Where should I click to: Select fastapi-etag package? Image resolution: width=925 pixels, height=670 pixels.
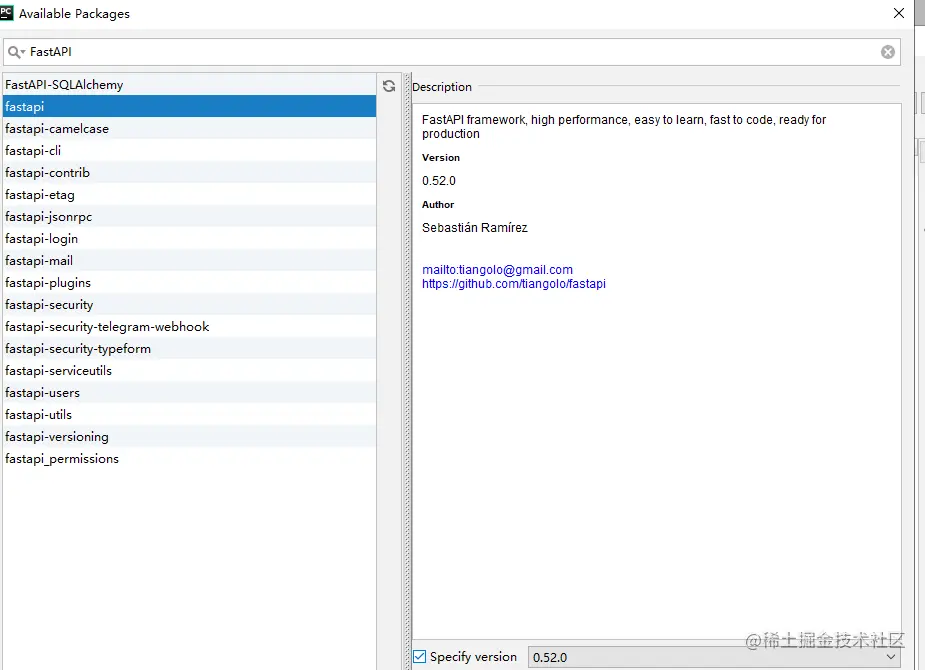[189, 195]
